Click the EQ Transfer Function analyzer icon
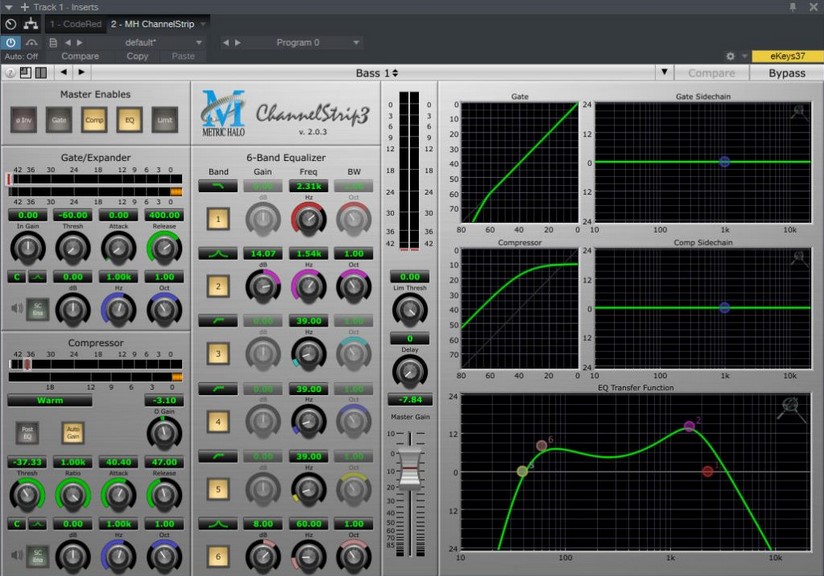Image resolution: width=824 pixels, height=576 pixels. tap(791, 409)
